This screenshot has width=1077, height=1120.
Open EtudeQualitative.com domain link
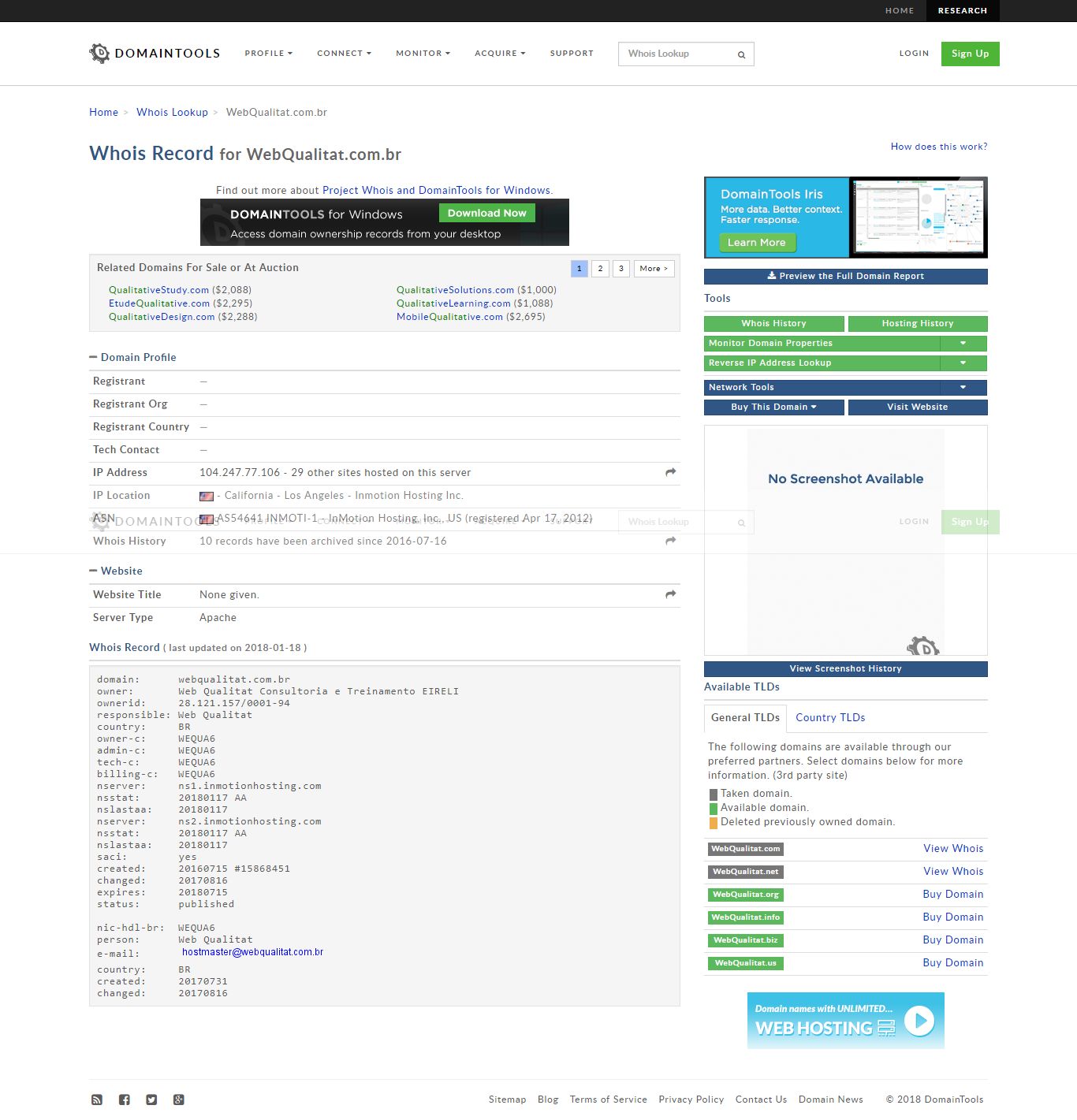coord(159,303)
